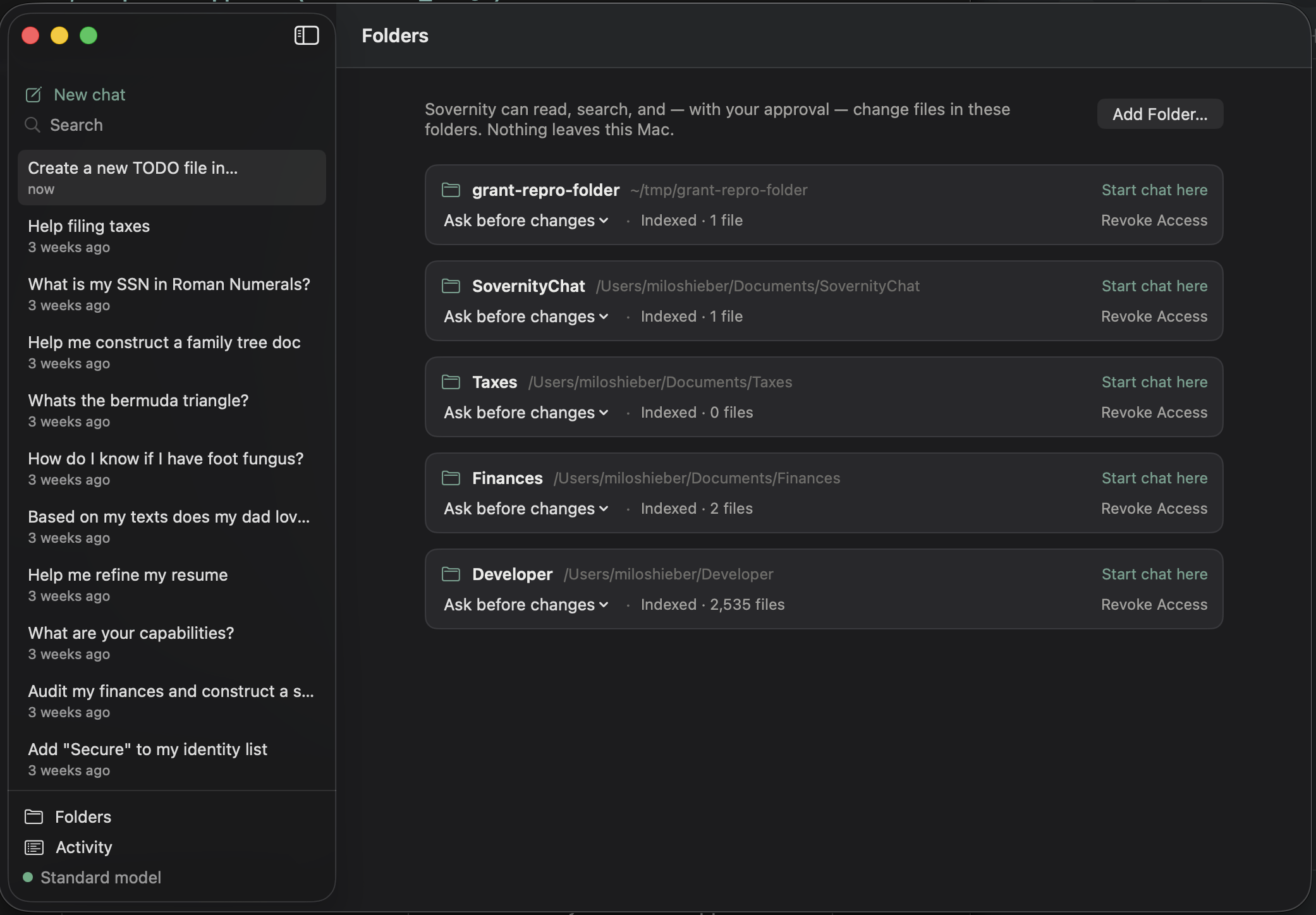Open permission dropdown for grant-repro-folder
The image size is (1316, 915).
[526, 221]
